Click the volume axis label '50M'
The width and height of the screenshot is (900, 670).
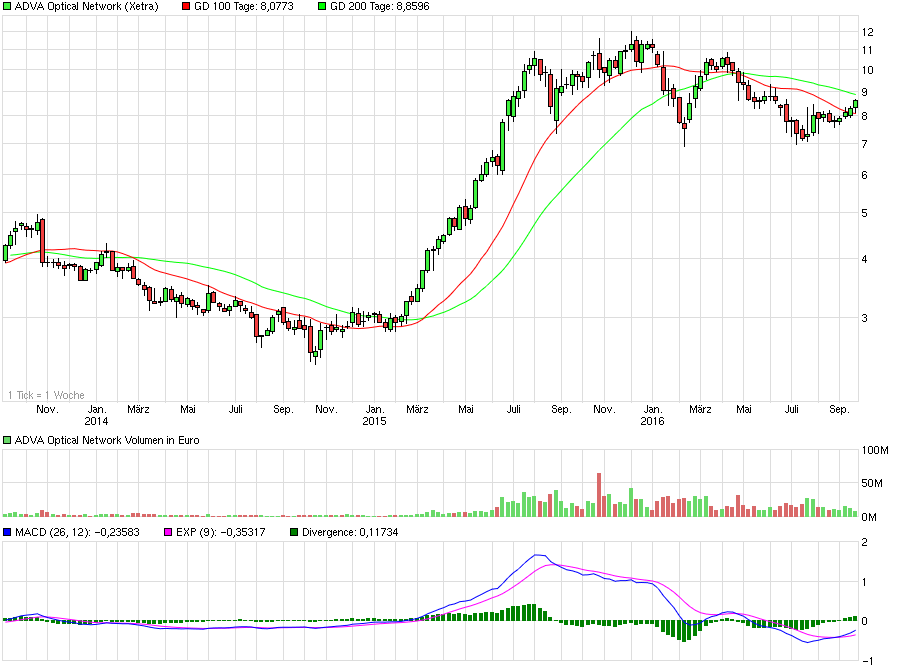pos(872,483)
